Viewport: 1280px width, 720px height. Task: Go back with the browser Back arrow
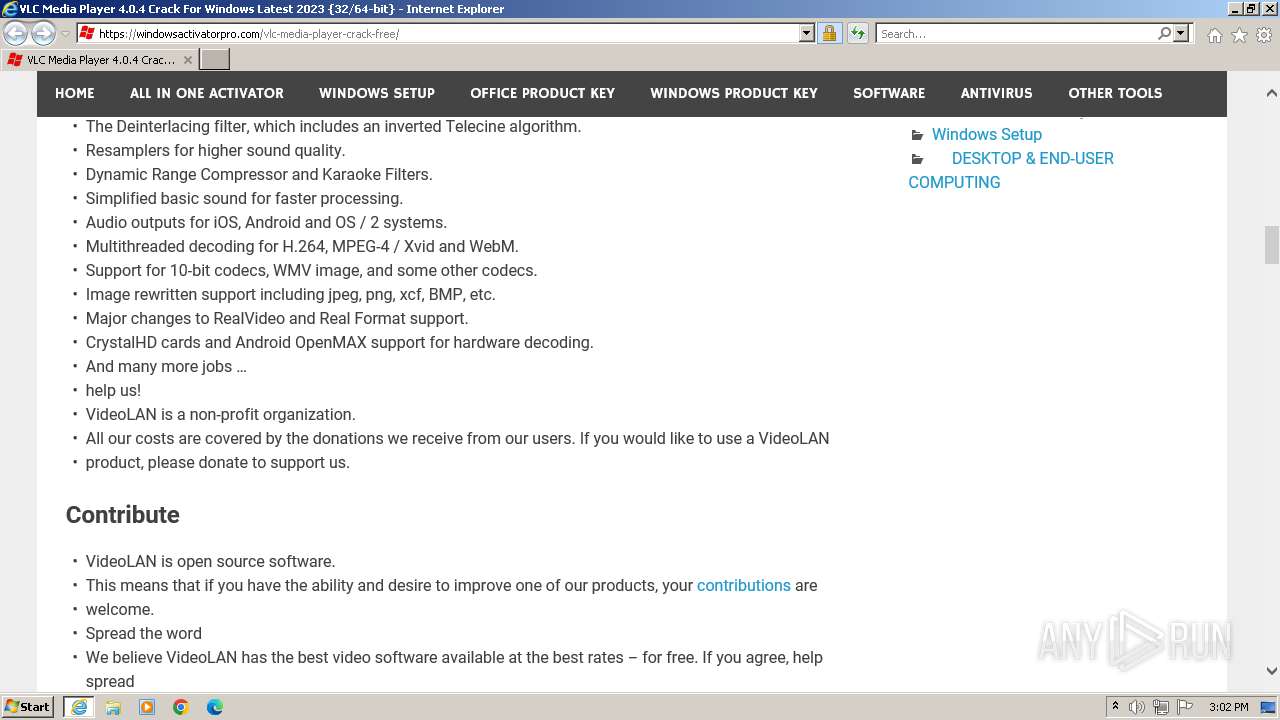(16, 33)
